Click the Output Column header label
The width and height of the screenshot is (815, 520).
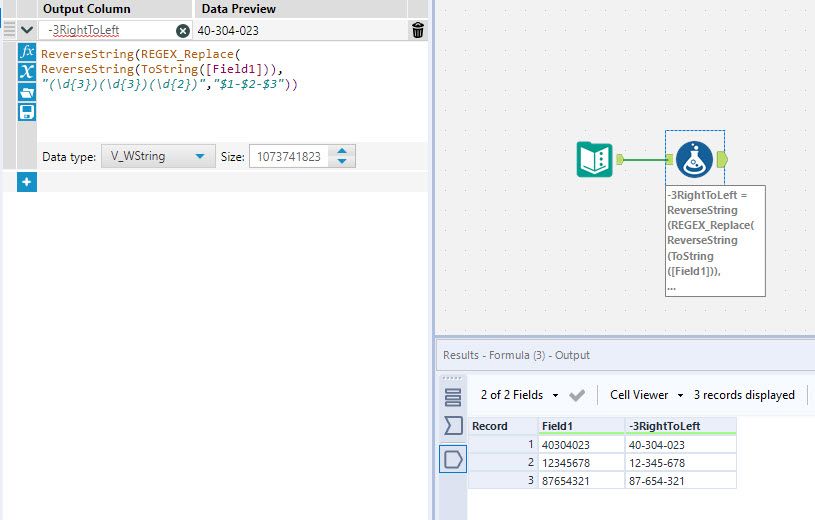(x=87, y=9)
